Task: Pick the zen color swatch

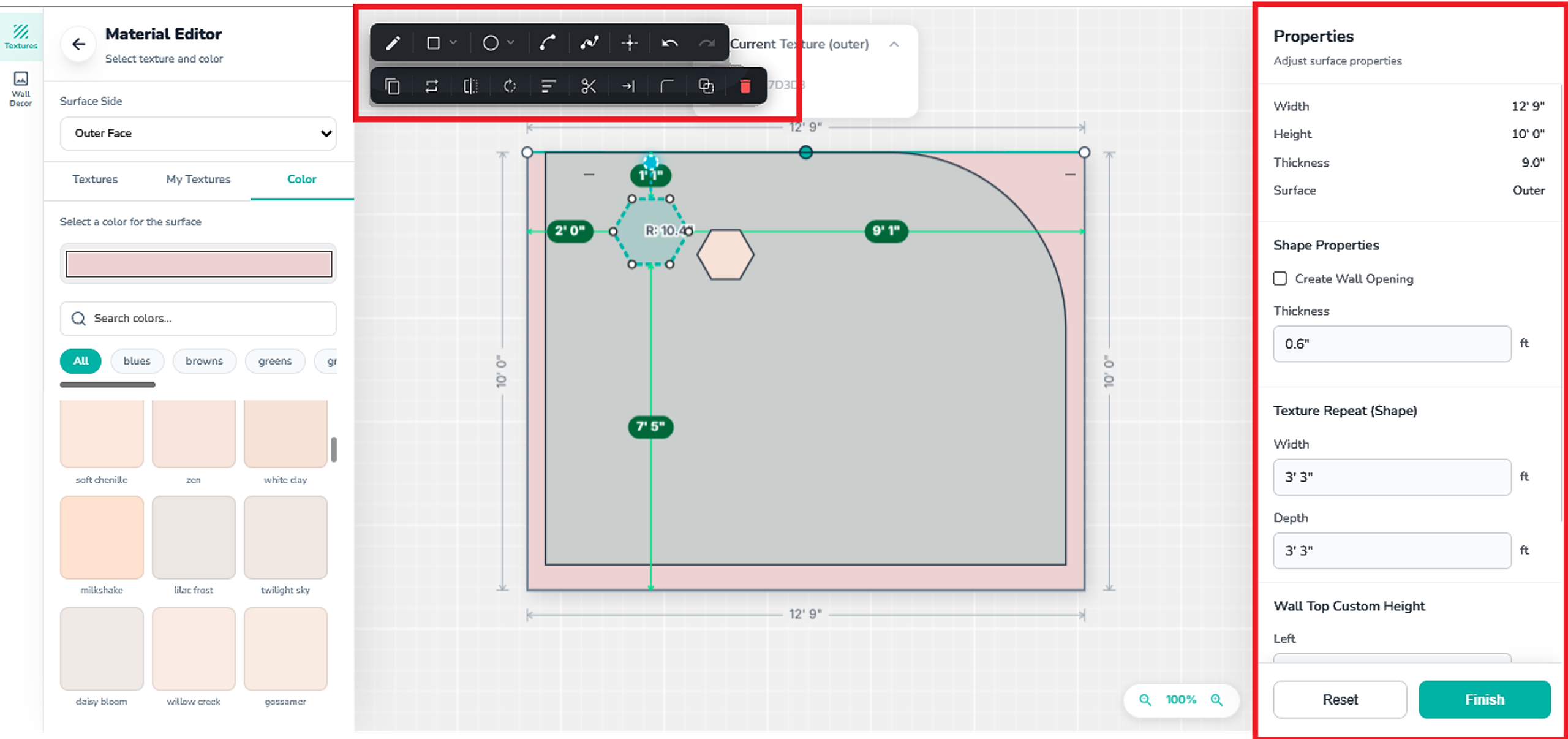Action: point(194,434)
